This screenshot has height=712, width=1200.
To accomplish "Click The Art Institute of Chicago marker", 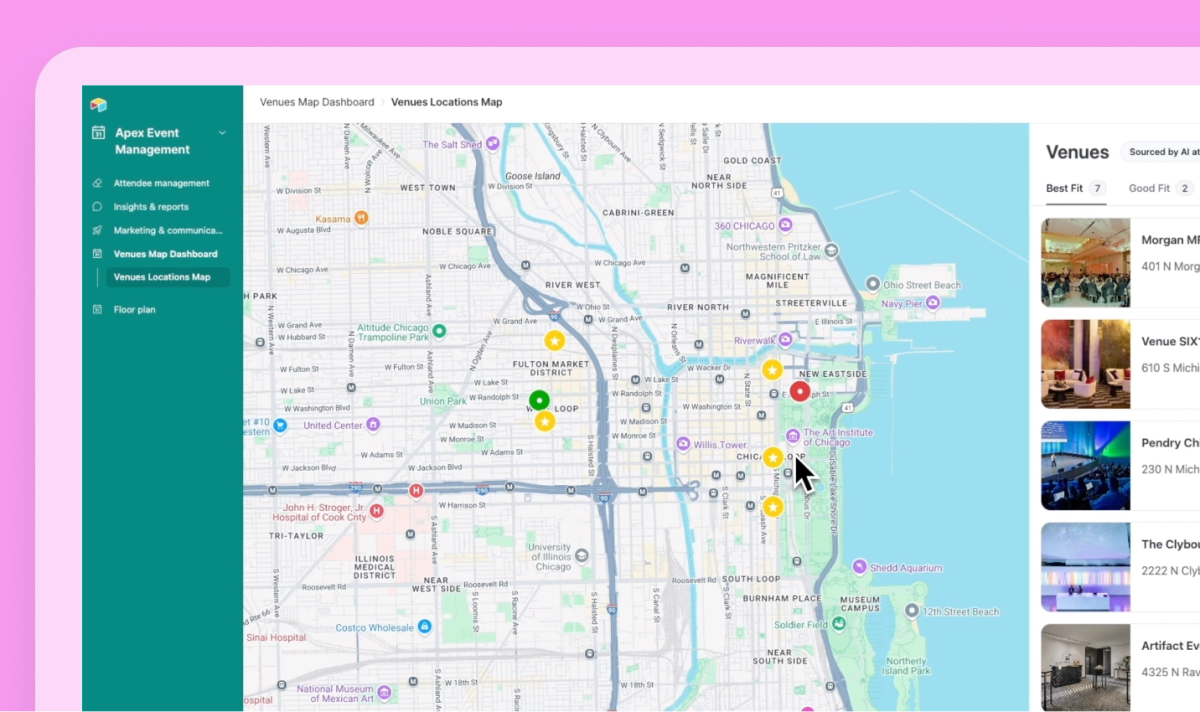I will coord(793,435).
